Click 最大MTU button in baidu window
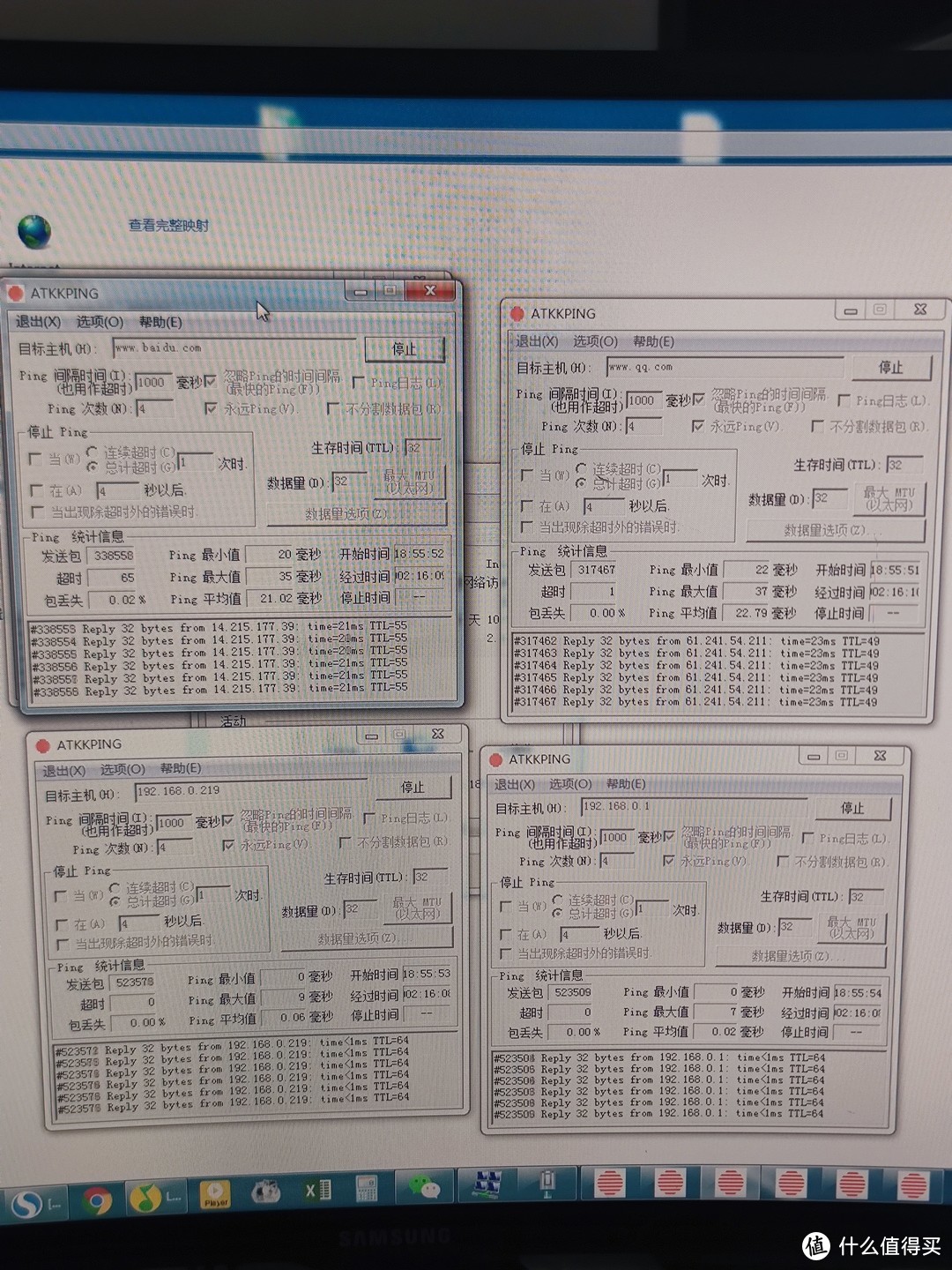 408,482
